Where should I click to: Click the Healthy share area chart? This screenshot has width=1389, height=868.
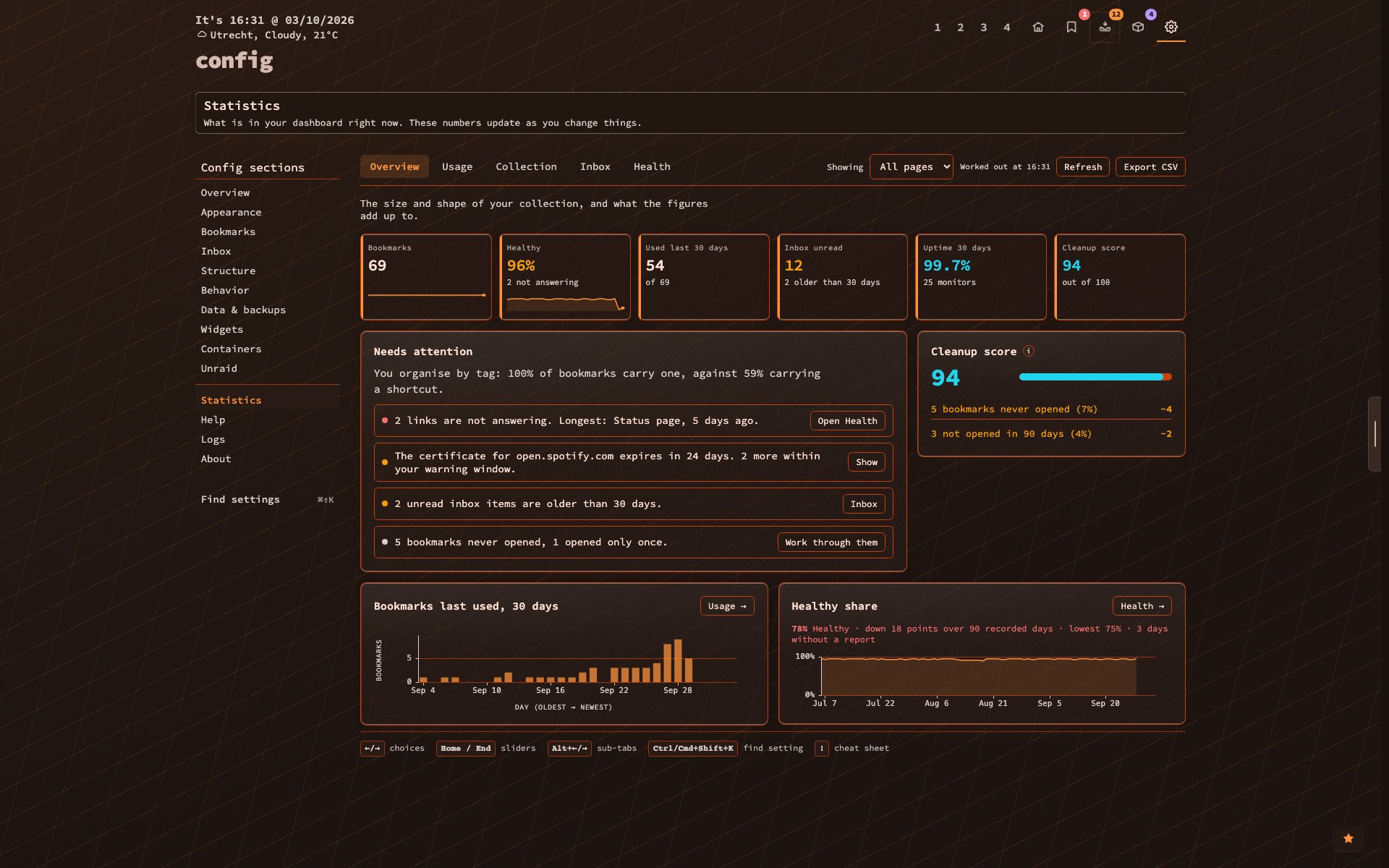click(978, 676)
